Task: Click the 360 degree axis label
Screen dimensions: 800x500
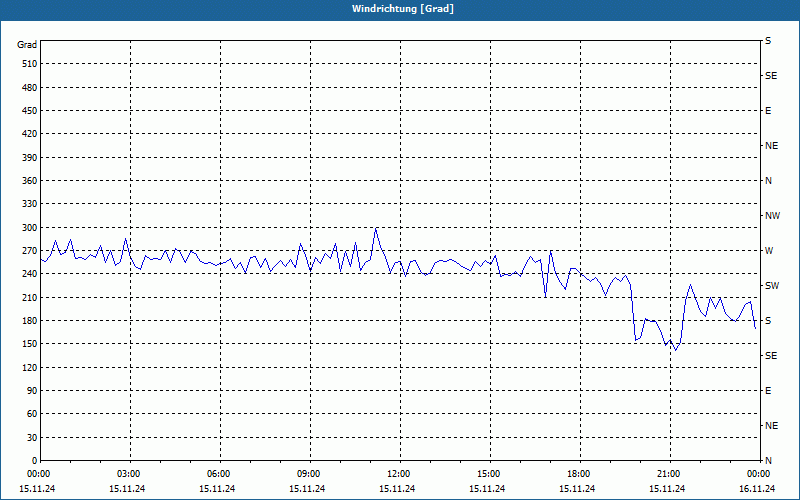Action: [x=30, y=181]
